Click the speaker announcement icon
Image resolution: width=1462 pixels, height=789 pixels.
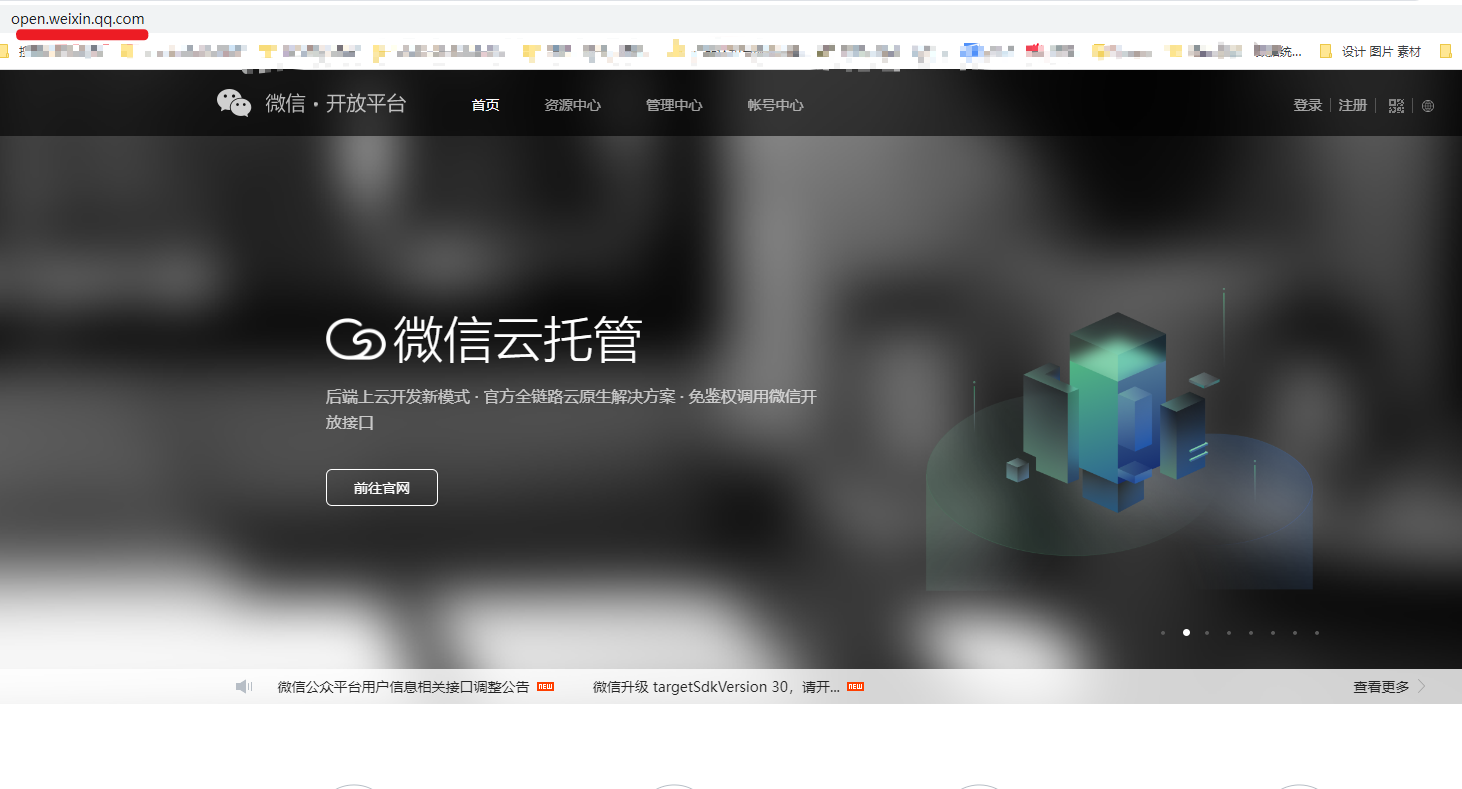(244, 687)
